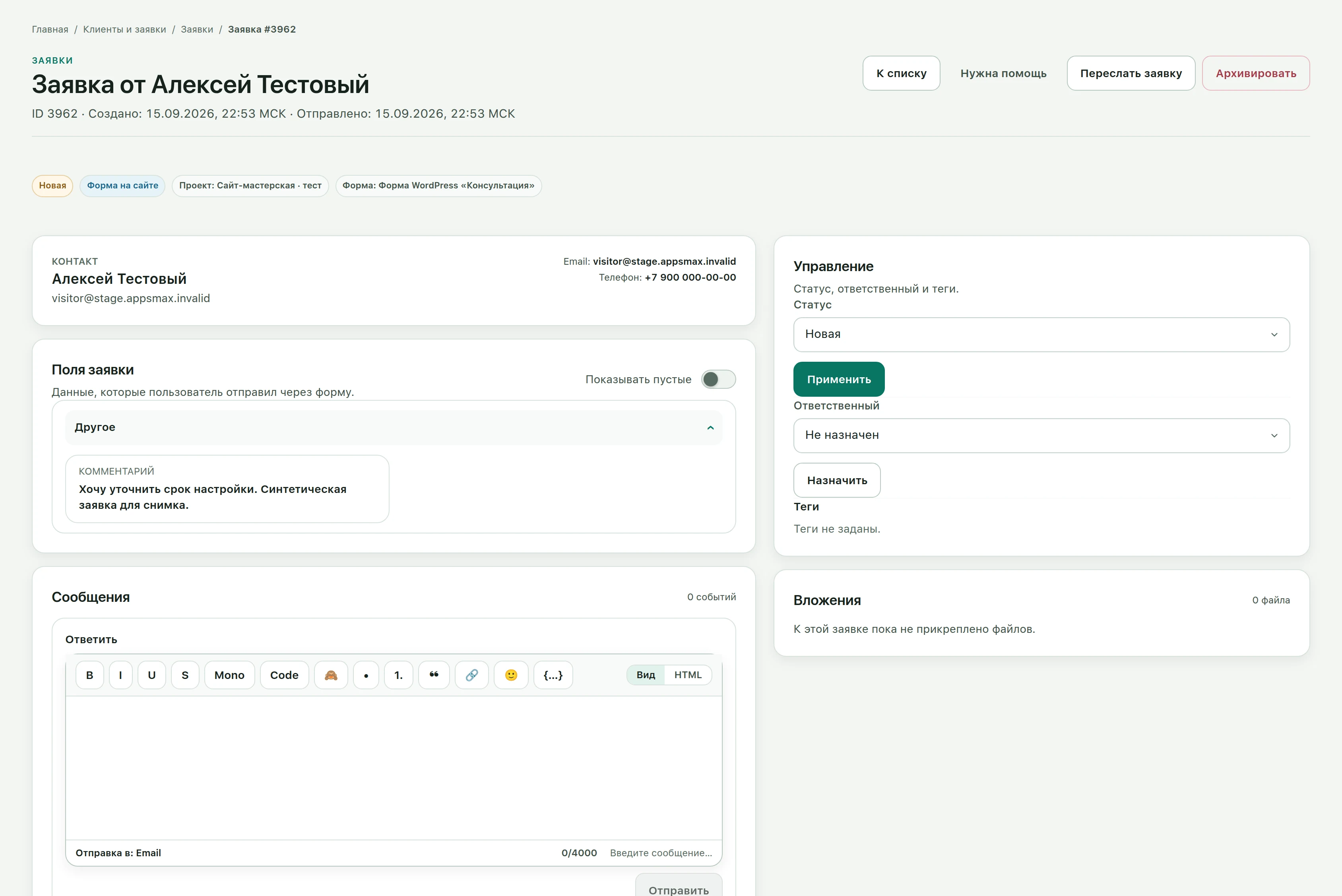Open the Статус dropdown showing Новая
Screen dimensions: 1342x896
pyautogui.click(x=1041, y=334)
